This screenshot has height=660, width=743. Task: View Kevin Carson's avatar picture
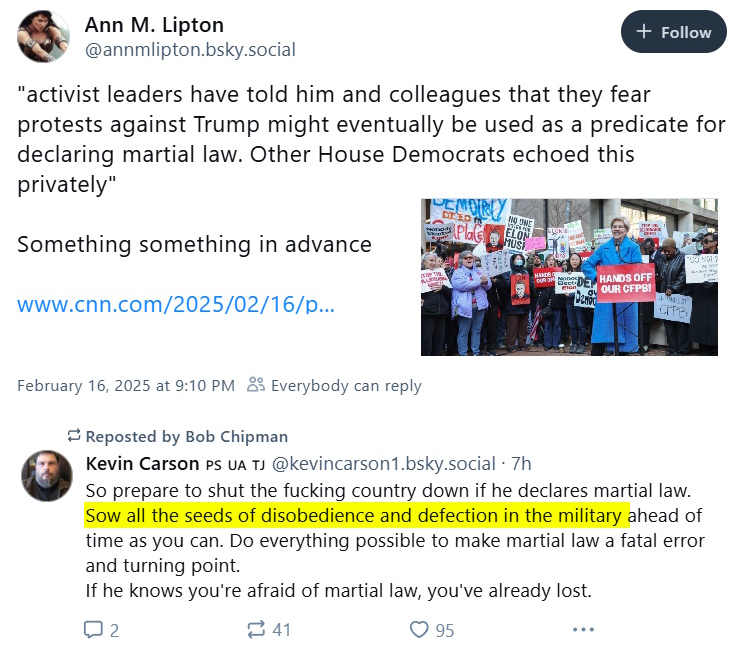[47, 476]
